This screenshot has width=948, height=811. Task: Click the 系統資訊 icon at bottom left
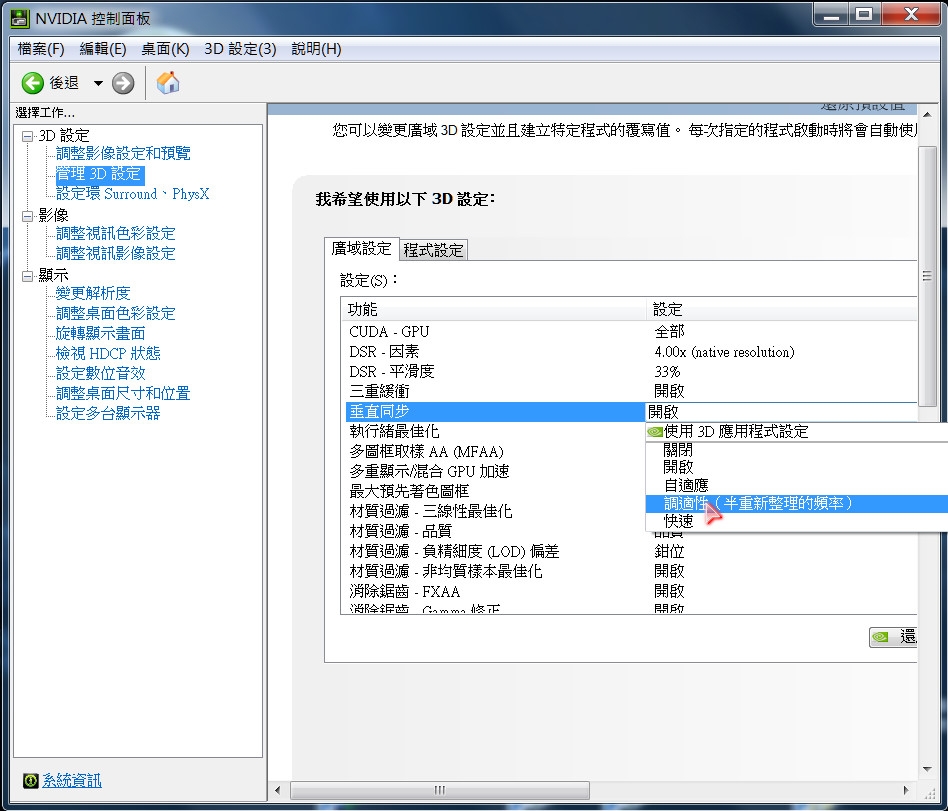point(31,781)
